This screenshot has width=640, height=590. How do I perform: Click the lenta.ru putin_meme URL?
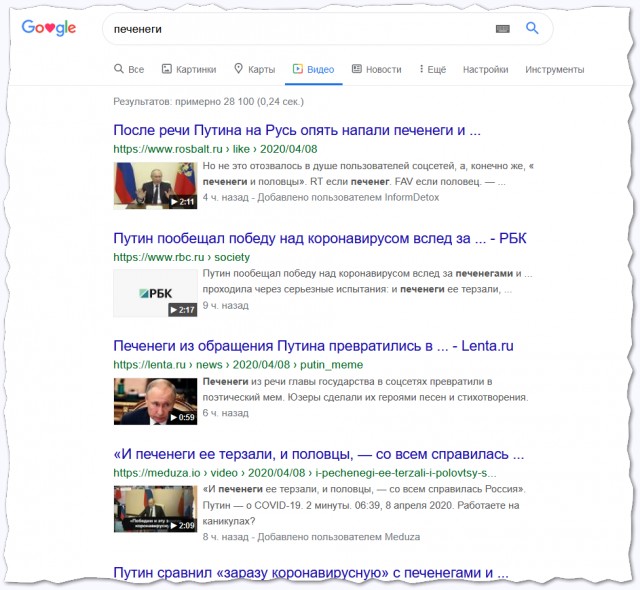tap(238, 364)
